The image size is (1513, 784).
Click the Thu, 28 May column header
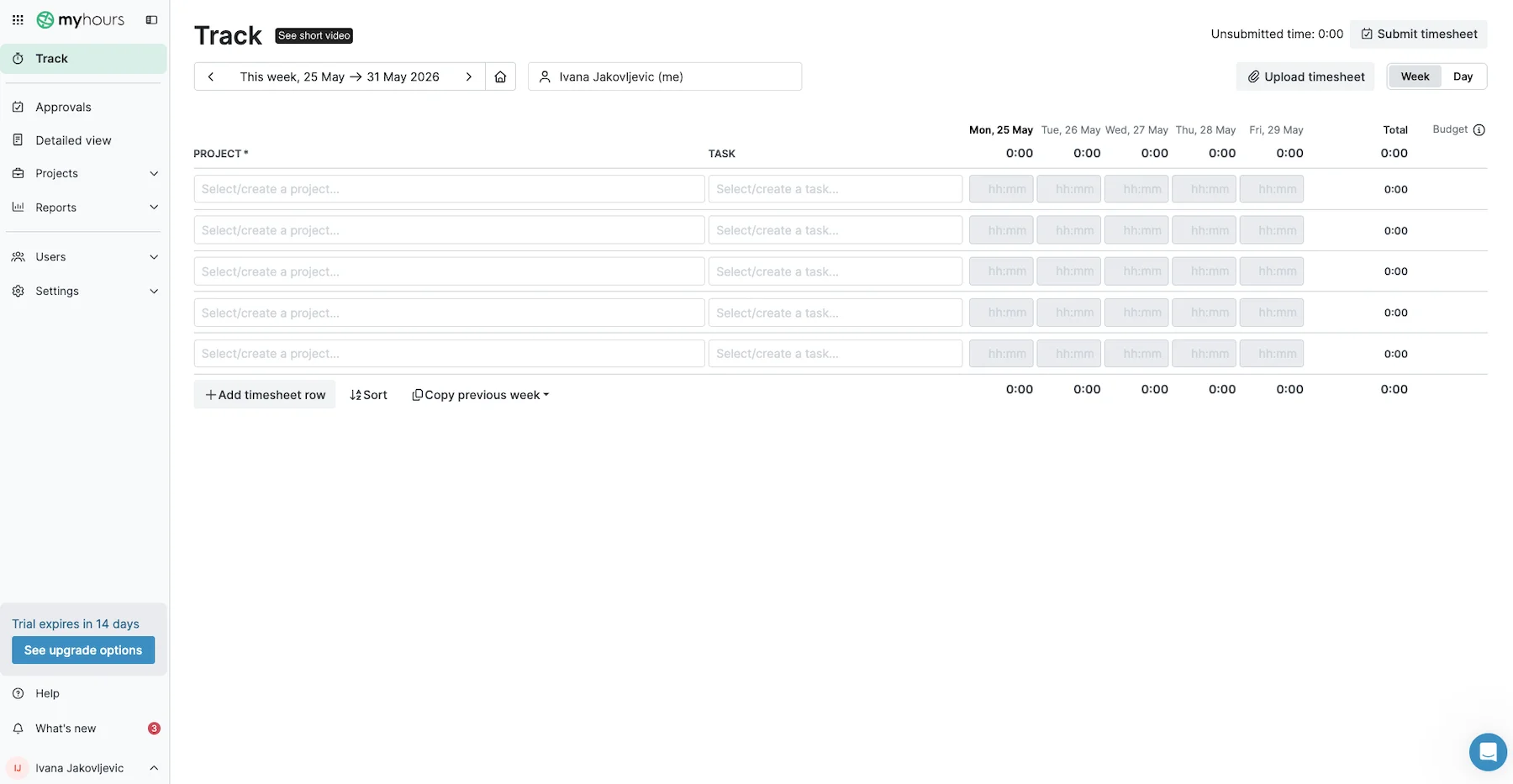click(x=1205, y=130)
